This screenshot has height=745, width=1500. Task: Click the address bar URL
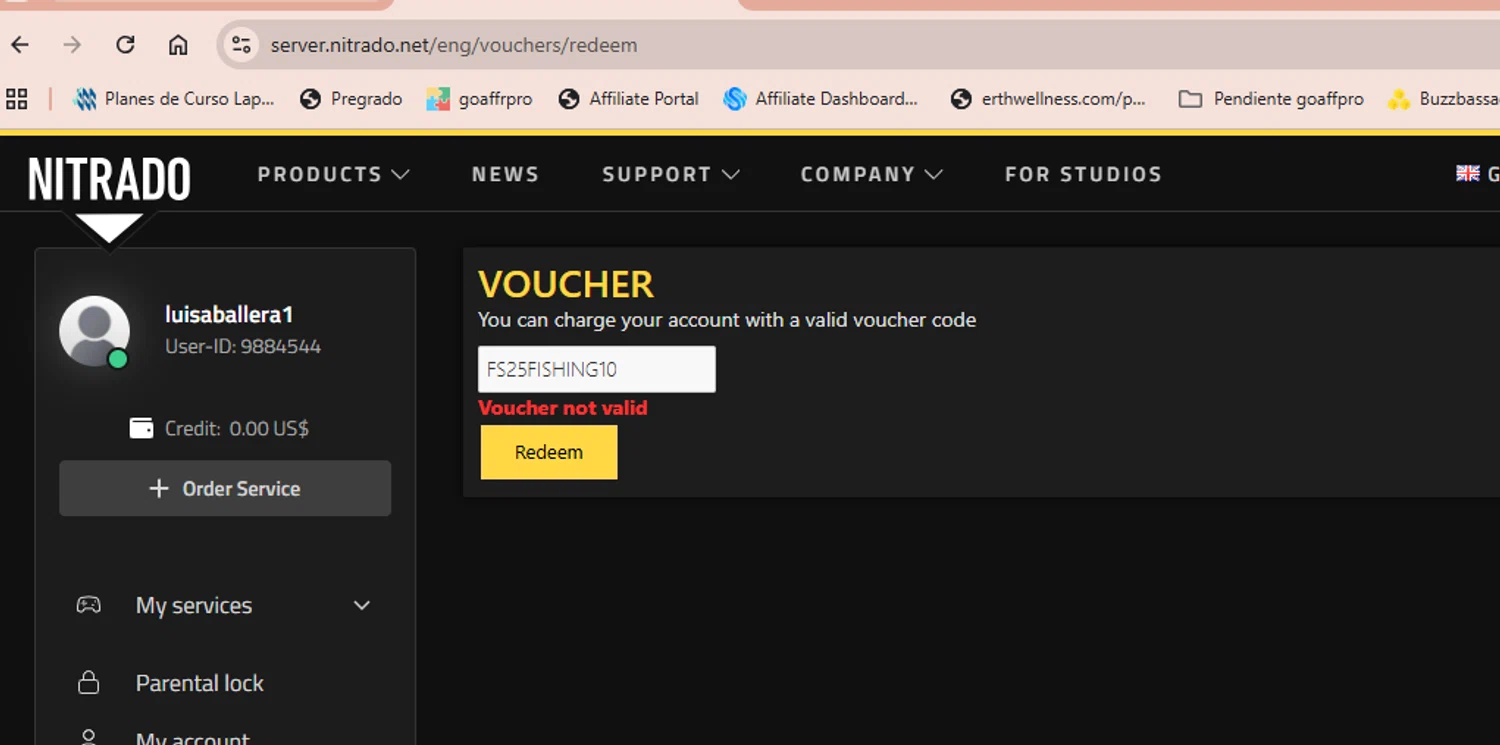pos(453,45)
